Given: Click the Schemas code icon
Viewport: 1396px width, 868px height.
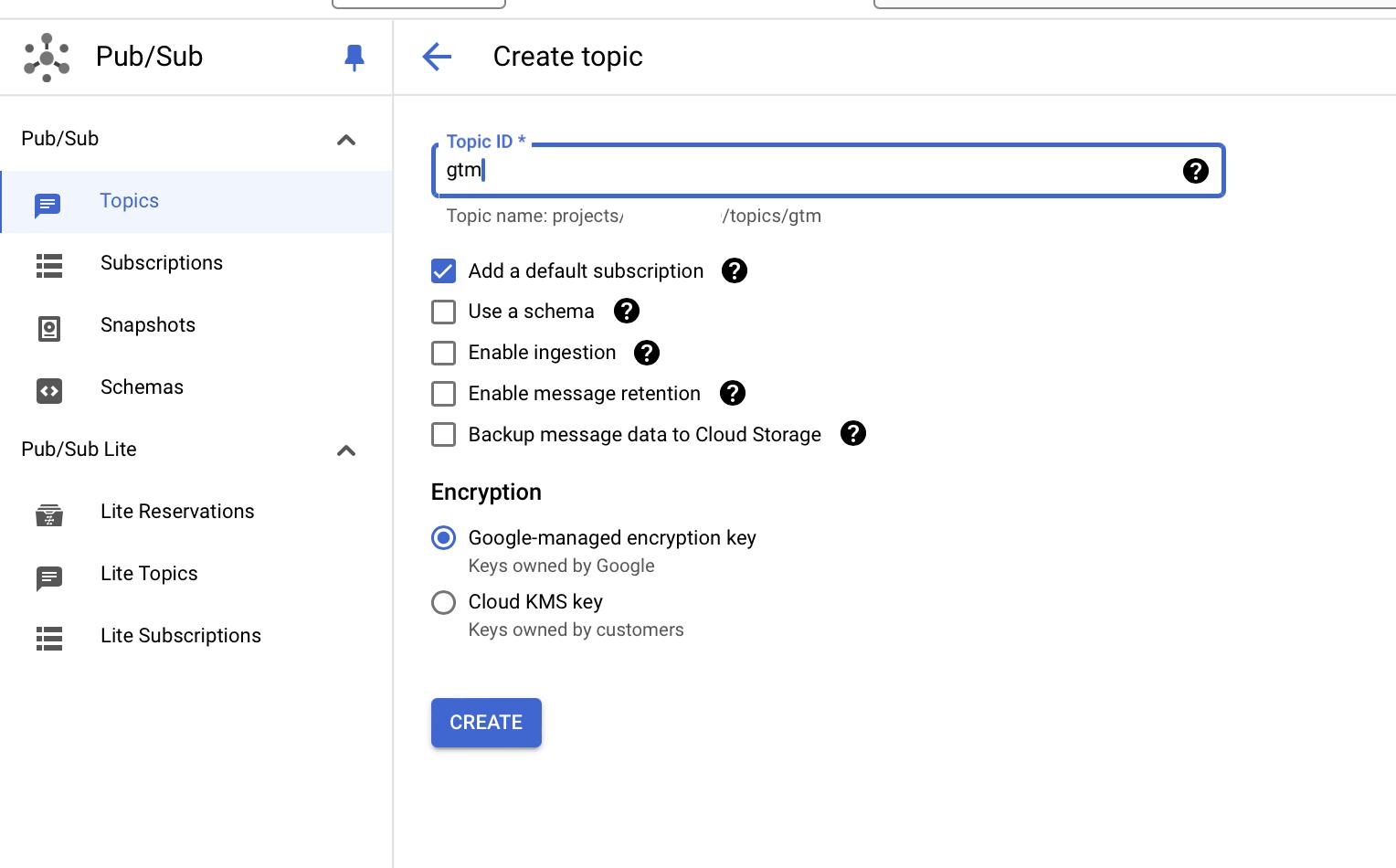Looking at the screenshot, I should (49, 391).
